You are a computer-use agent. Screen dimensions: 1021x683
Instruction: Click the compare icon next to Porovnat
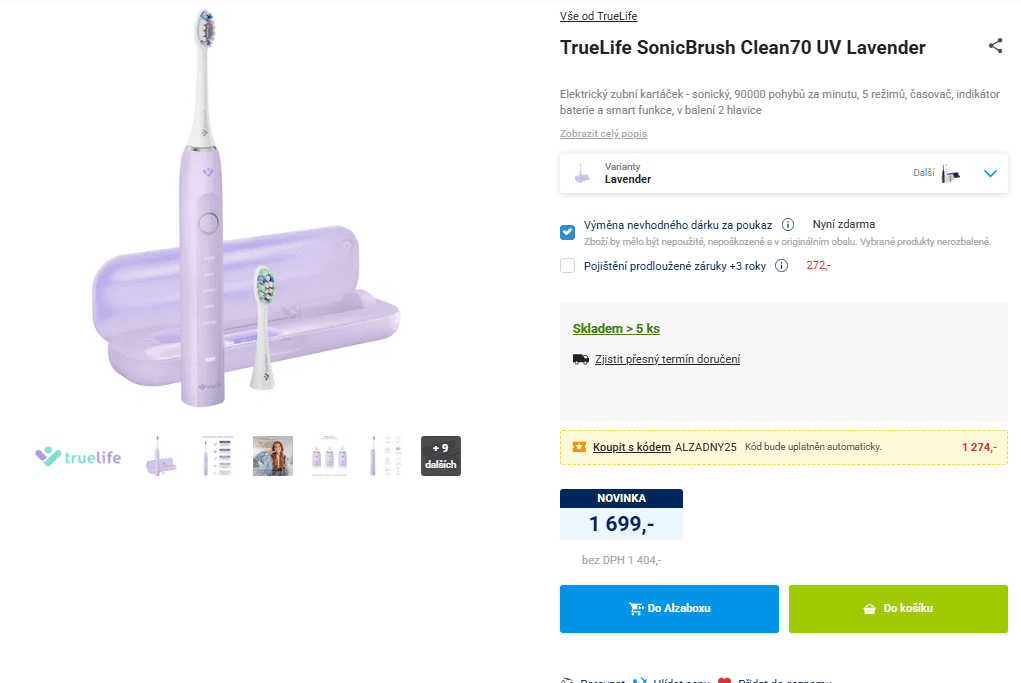(x=567, y=680)
